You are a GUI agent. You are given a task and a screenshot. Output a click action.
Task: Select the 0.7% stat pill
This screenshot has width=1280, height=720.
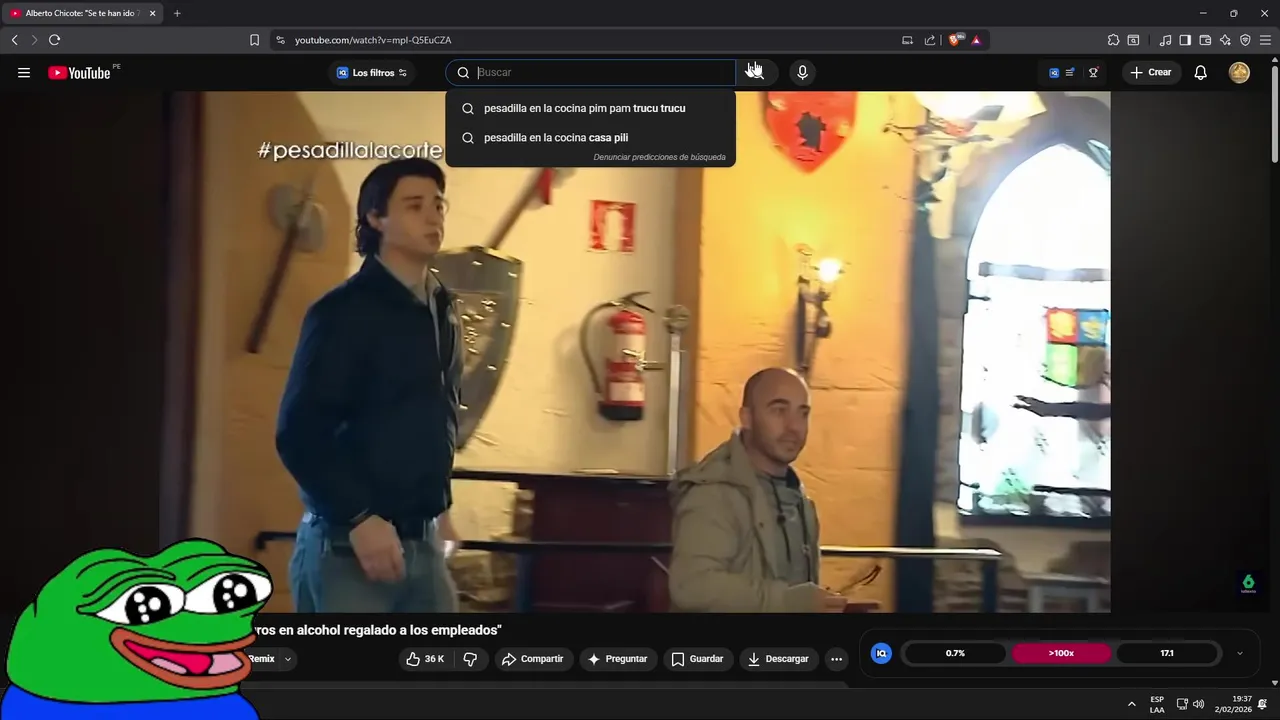click(955, 653)
